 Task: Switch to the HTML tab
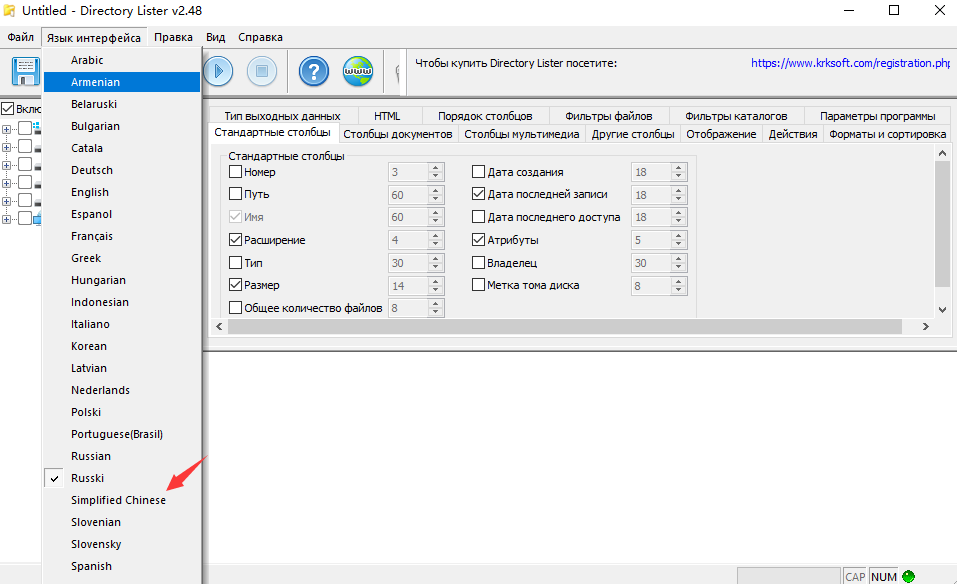[386, 116]
